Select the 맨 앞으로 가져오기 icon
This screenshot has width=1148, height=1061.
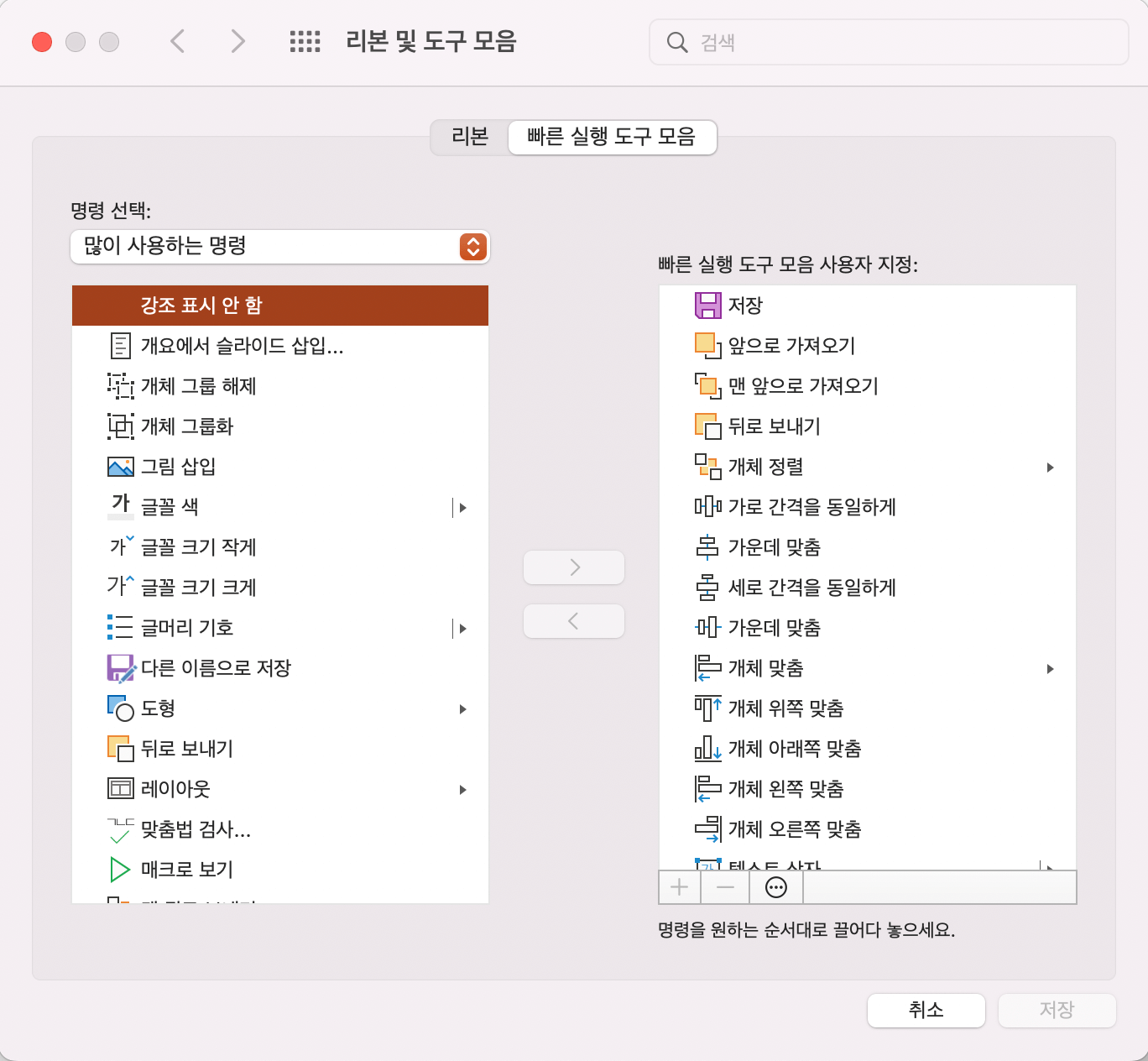(707, 386)
